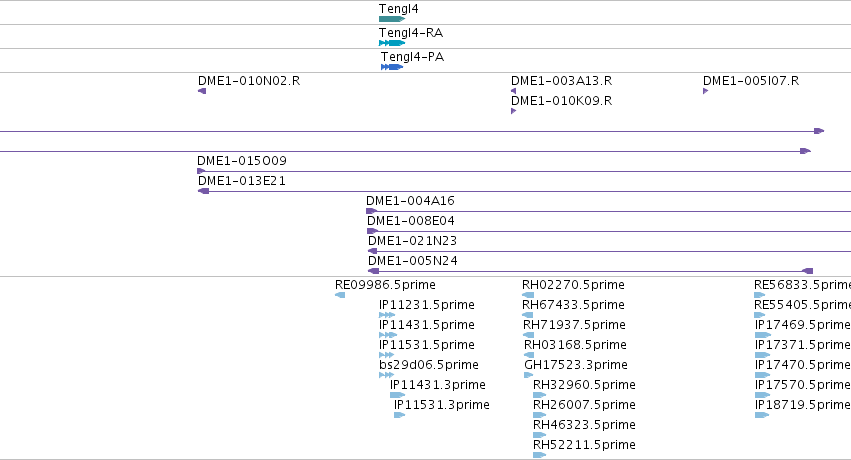Screen dimensions: 851x460
Task: Click the DME1-005N24 BAC left arrow
Action: coord(373,271)
